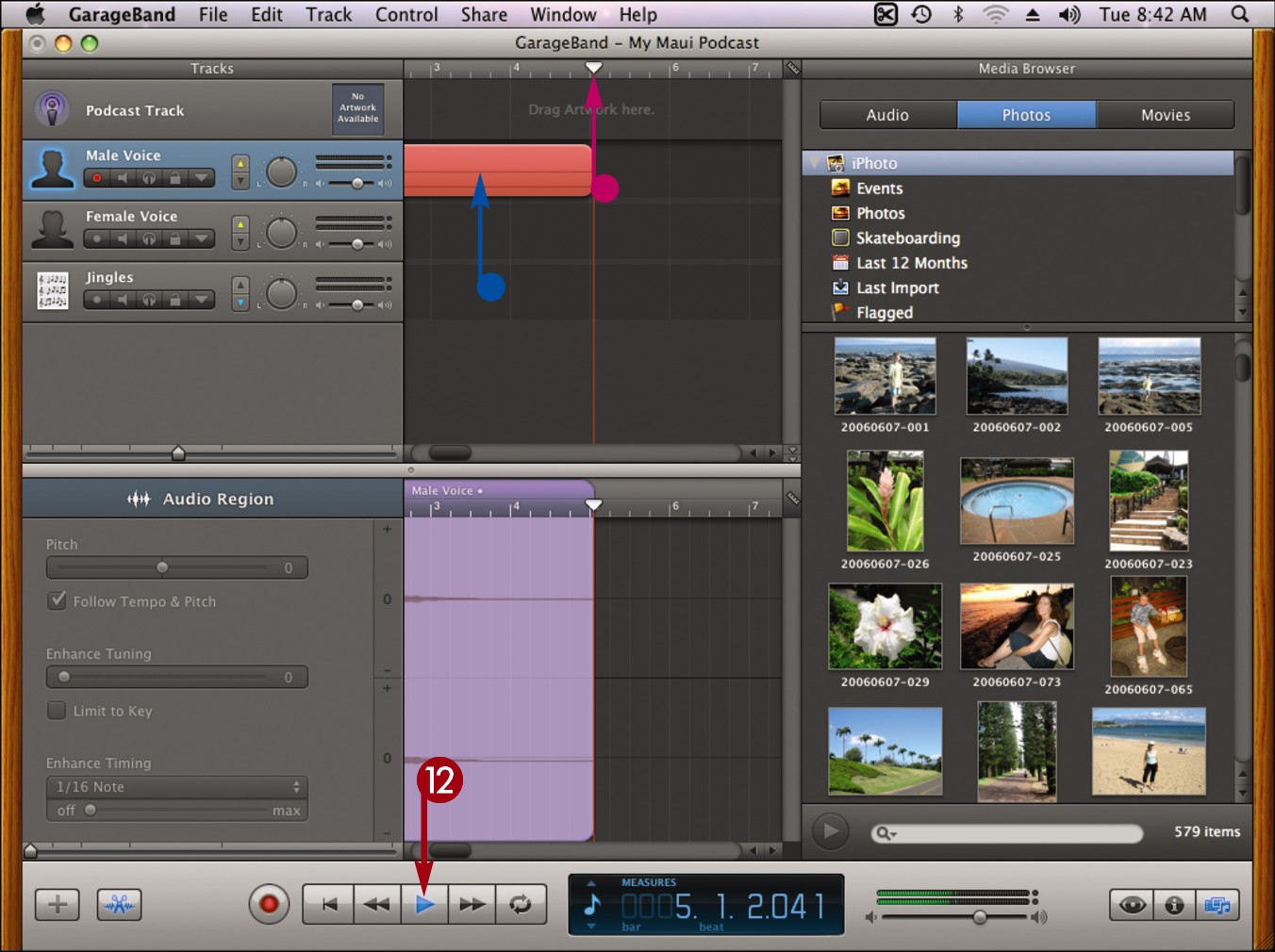Image resolution: width=1275 pixels, height=952 pixels.
Task: Go to beginning of the song
Action: [328, 905]
